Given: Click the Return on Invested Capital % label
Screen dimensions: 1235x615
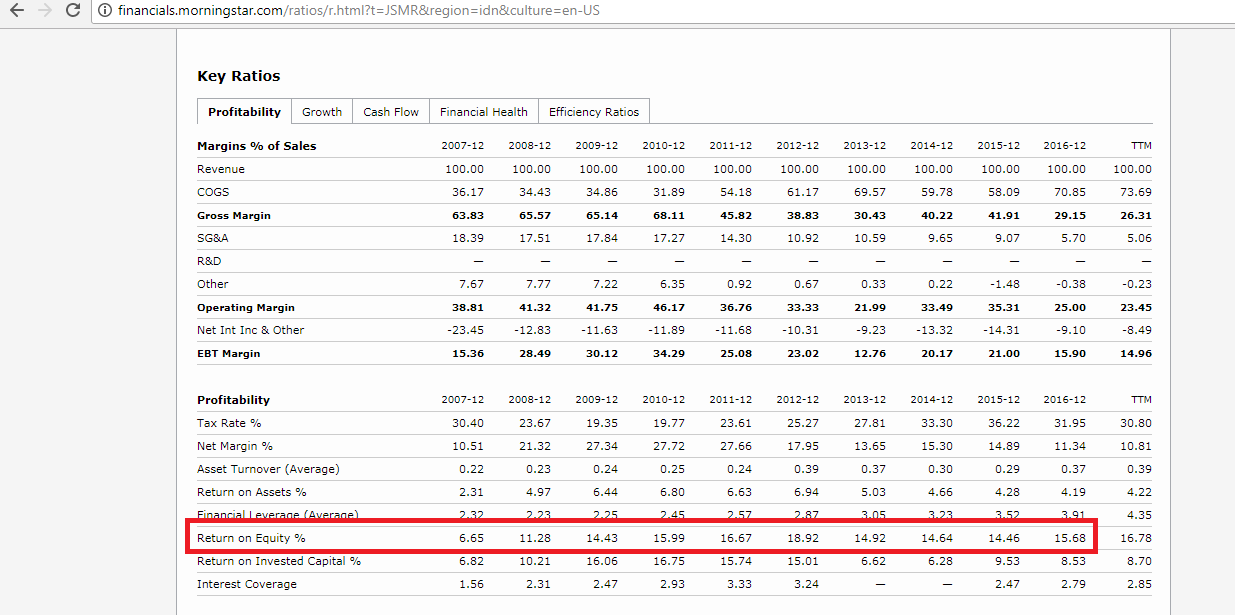Looking at the screenshot, I should [x=279, y=561].
